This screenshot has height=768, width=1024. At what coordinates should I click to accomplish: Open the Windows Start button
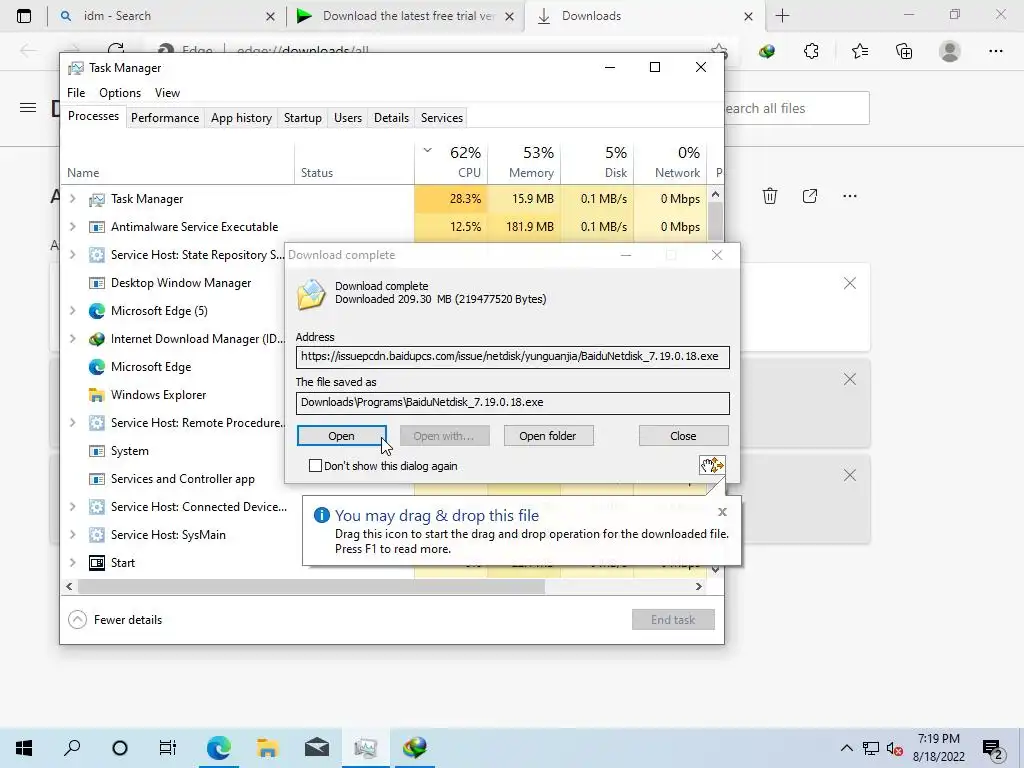tap(24, 748)
